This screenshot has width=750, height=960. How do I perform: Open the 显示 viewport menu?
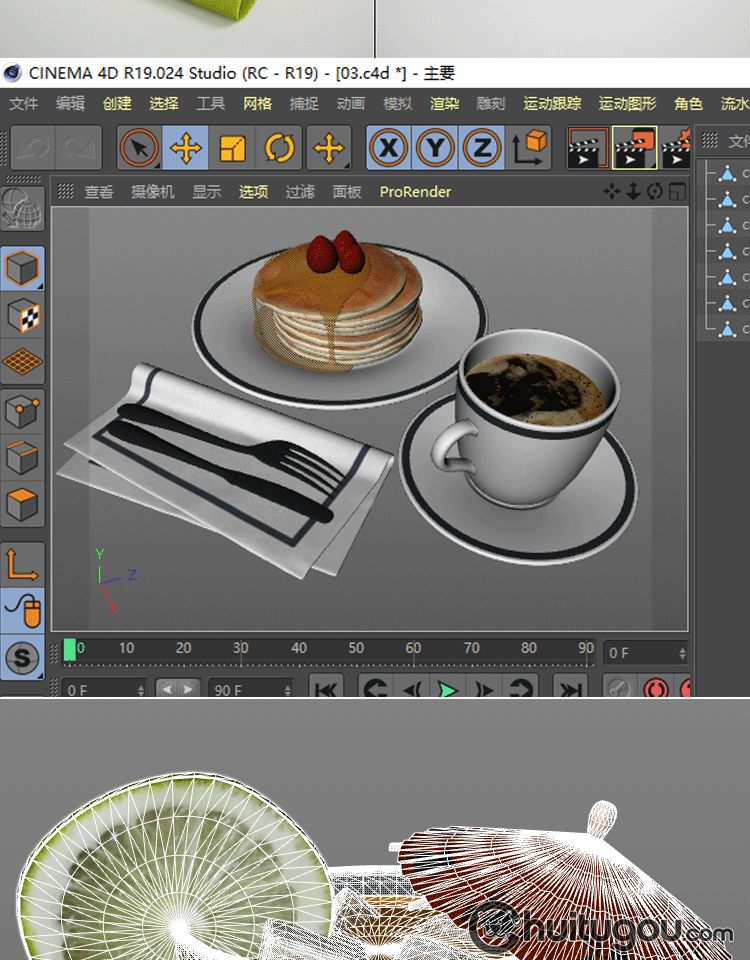(207, 192)
